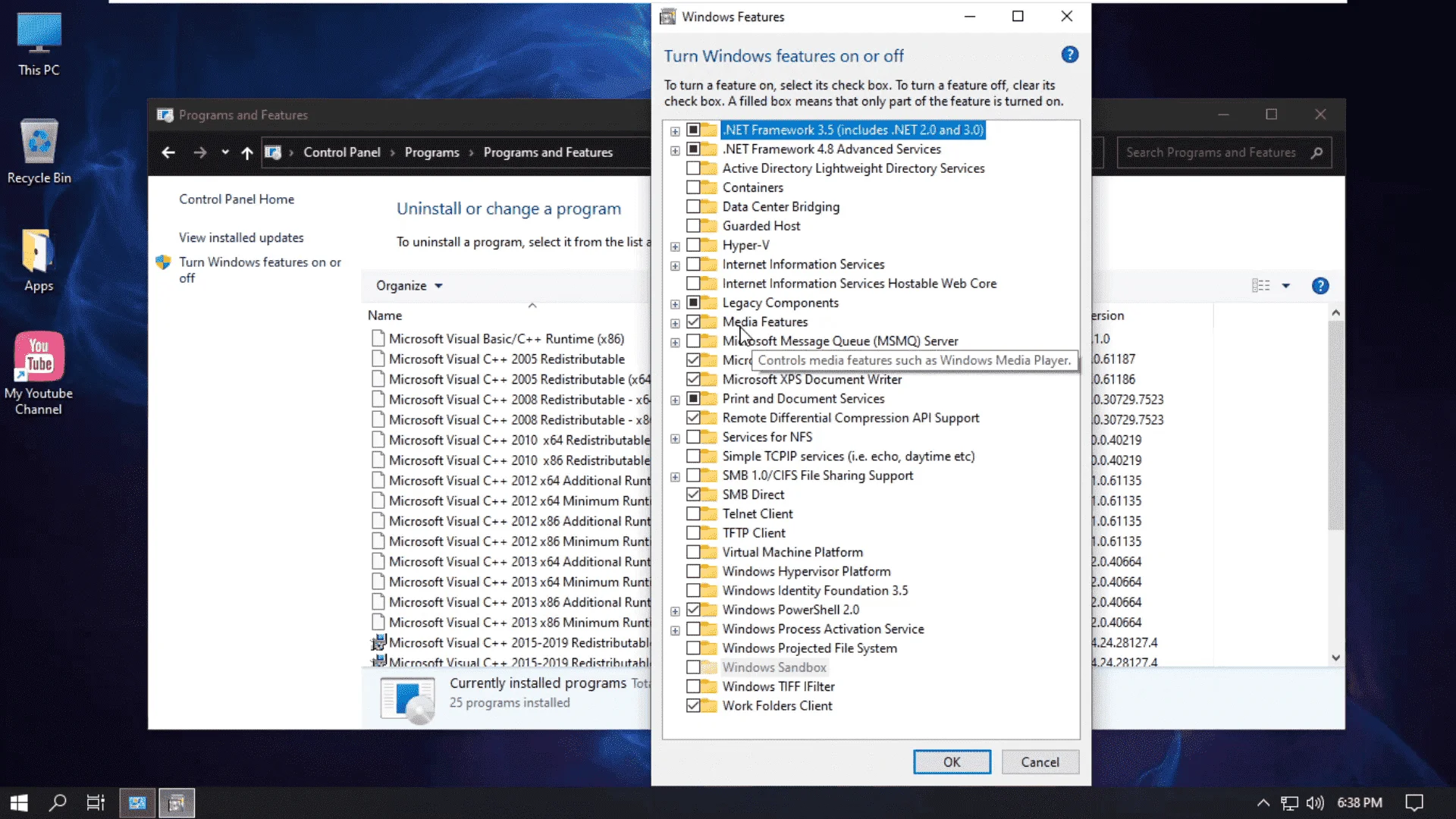
Task: Click search magnifier in Programs and Features
Action: [1317, 152]
